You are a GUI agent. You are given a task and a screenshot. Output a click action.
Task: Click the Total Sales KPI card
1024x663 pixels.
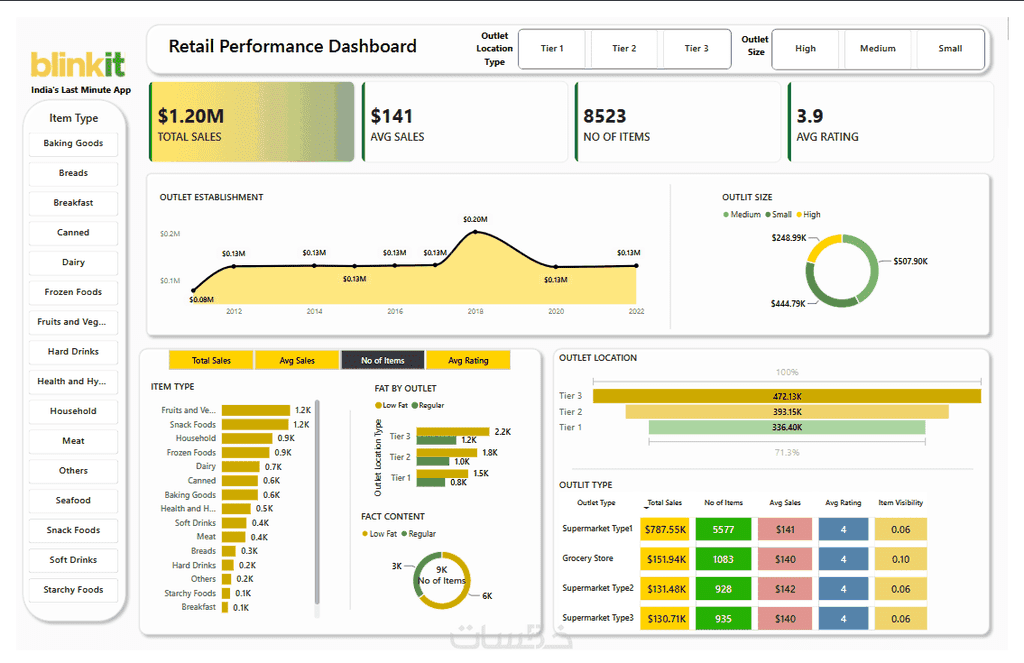tap(252, 122)
